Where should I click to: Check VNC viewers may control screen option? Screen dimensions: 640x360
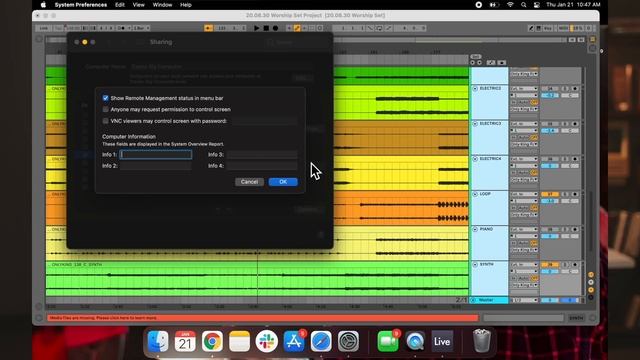pos(106,121)
